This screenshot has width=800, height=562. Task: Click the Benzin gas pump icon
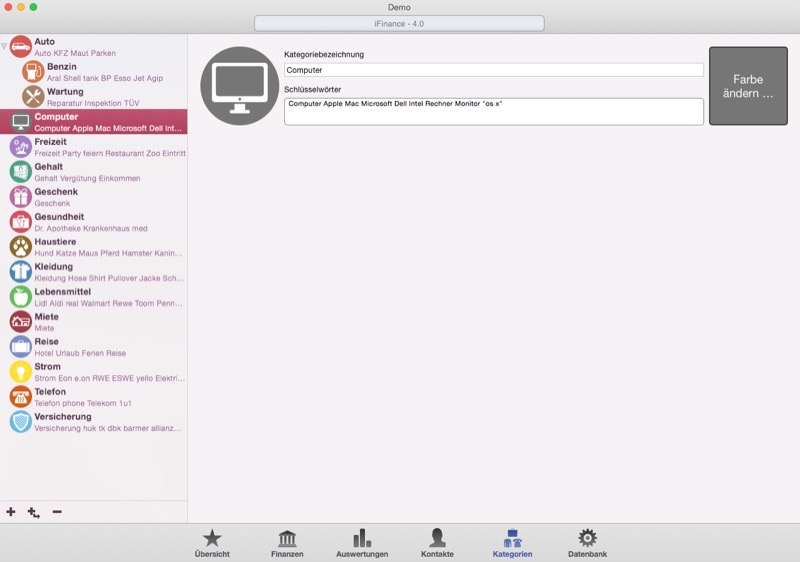point(32,72)
